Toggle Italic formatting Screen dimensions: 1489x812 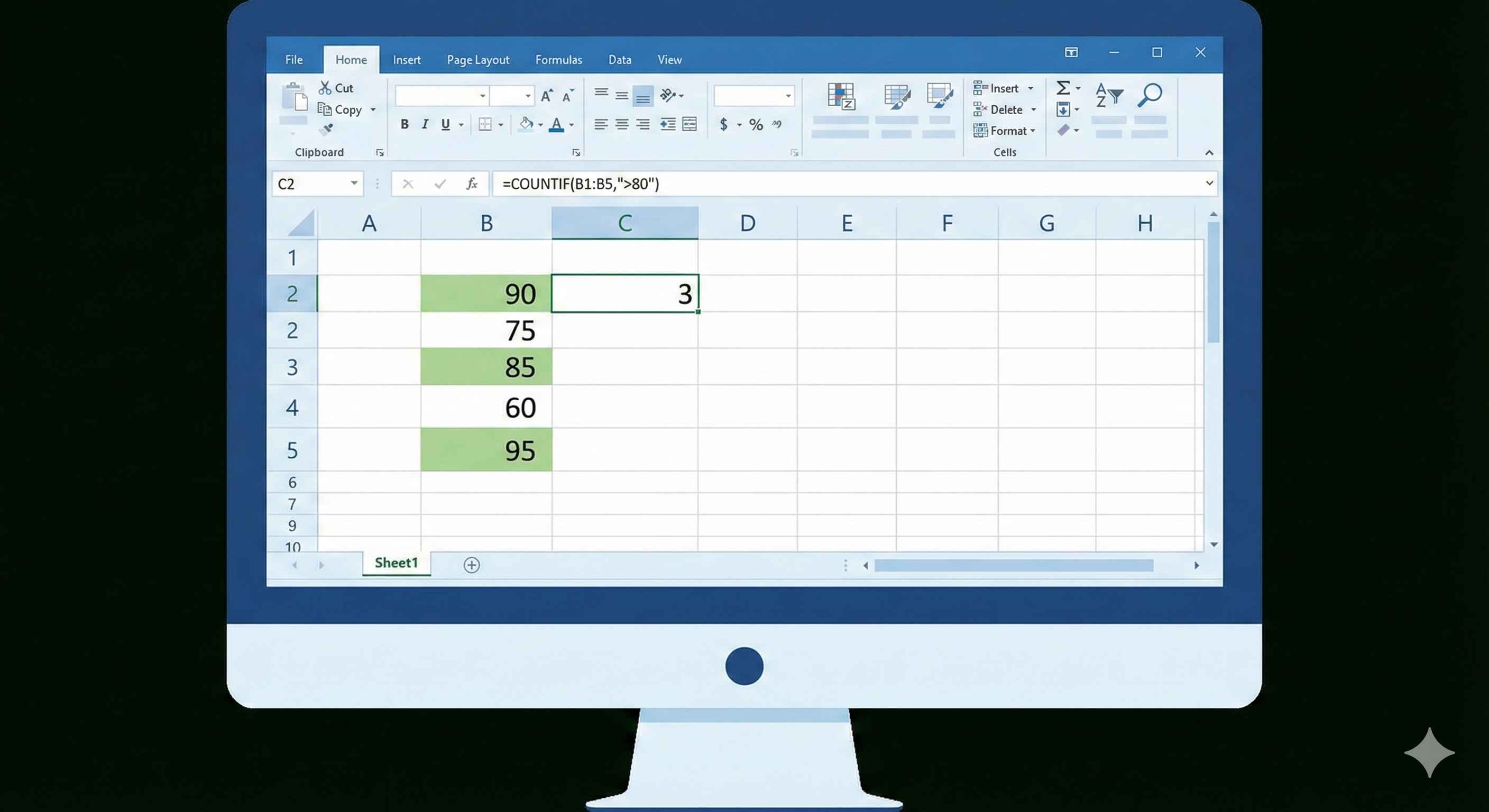click(425, 124)
